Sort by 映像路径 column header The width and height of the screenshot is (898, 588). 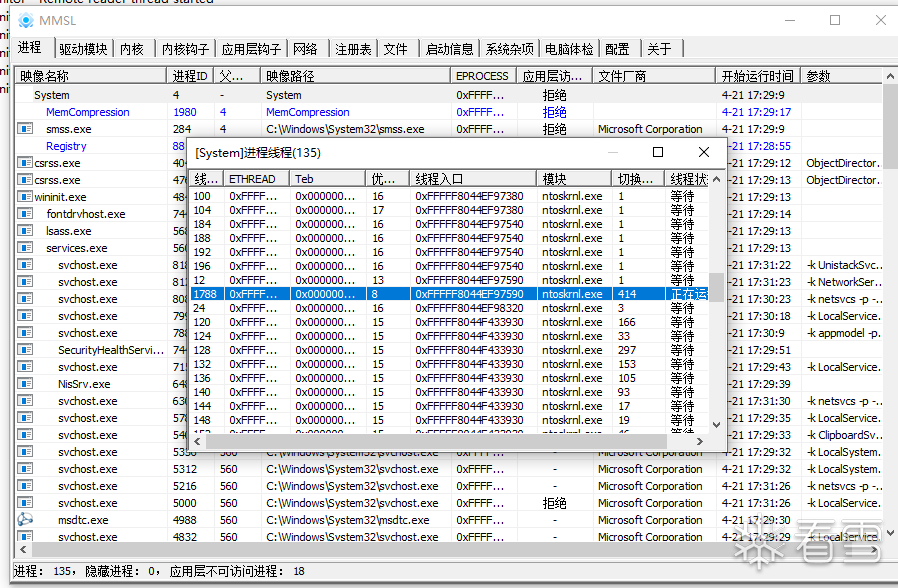click(355, 76)
